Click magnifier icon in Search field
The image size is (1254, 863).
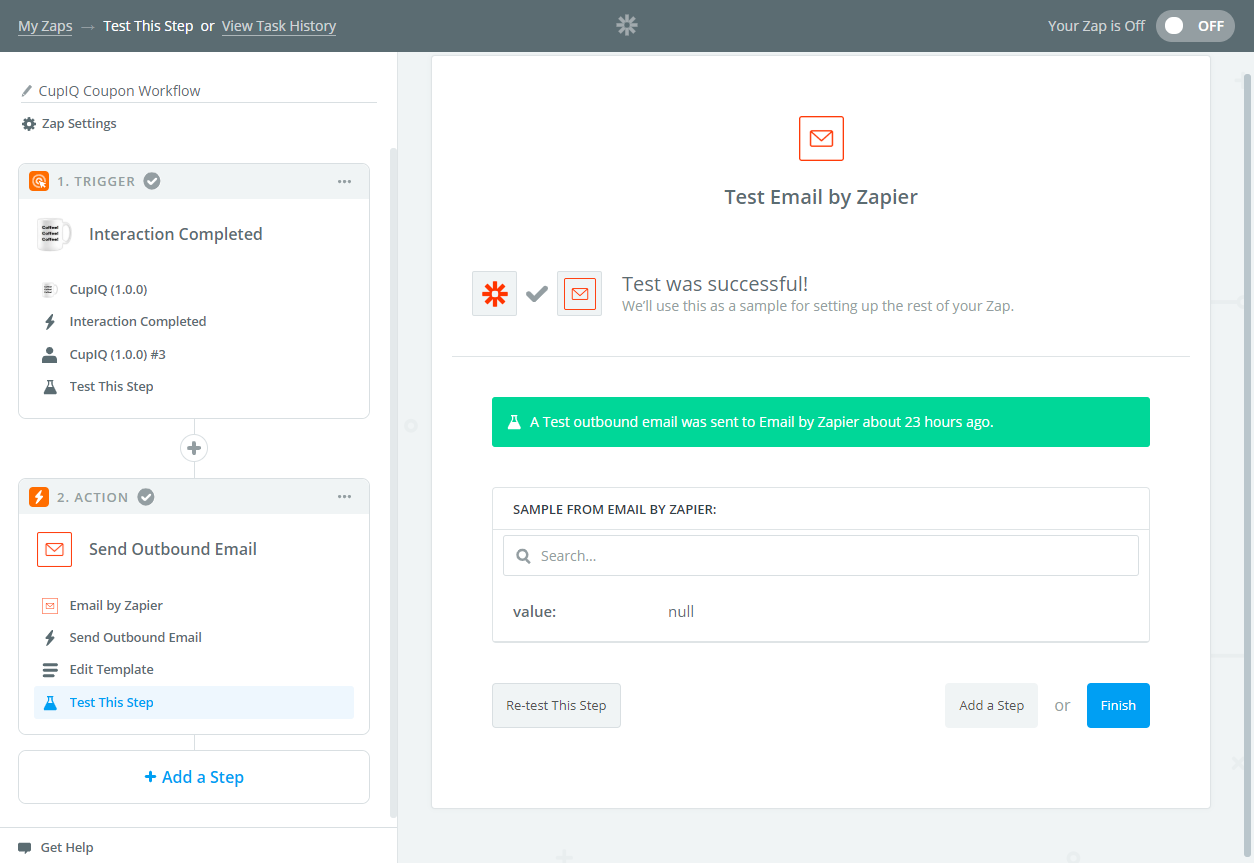click(x=523, y=556)
